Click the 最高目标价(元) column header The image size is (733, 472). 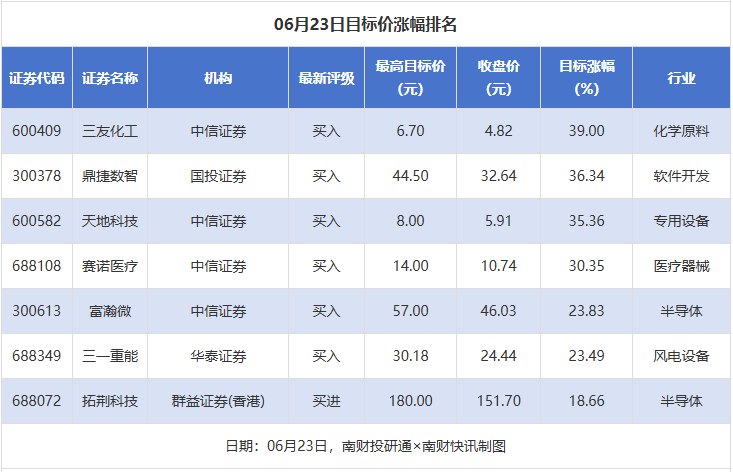coord(410,78)
